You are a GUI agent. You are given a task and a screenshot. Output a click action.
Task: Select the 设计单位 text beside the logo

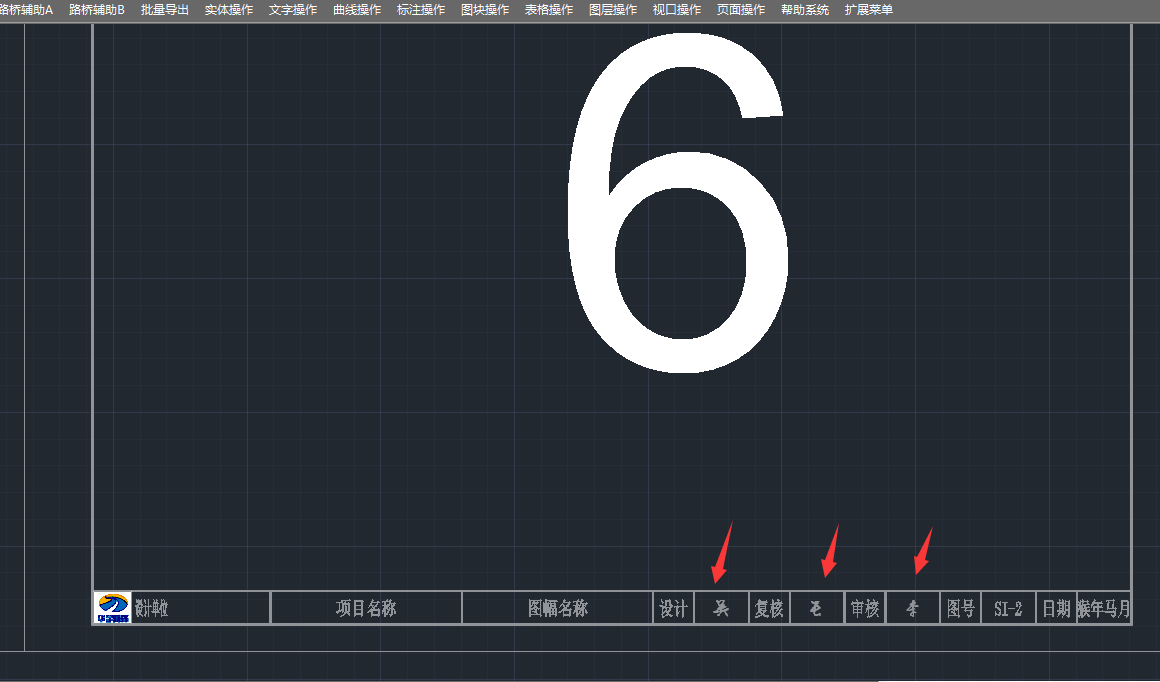coord(152,608)
